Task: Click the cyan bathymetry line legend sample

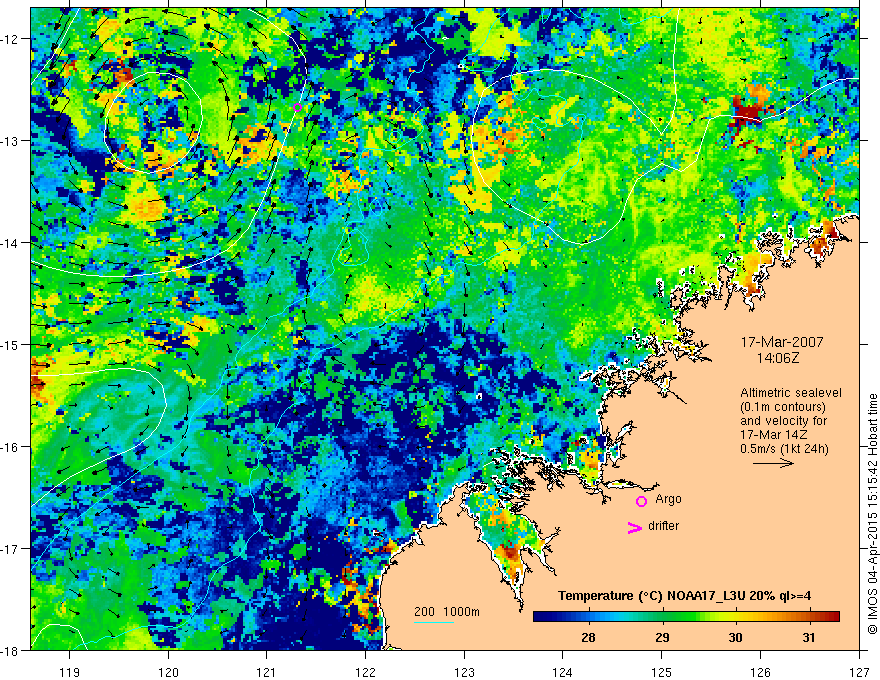Action: click(x=434, y=622)
